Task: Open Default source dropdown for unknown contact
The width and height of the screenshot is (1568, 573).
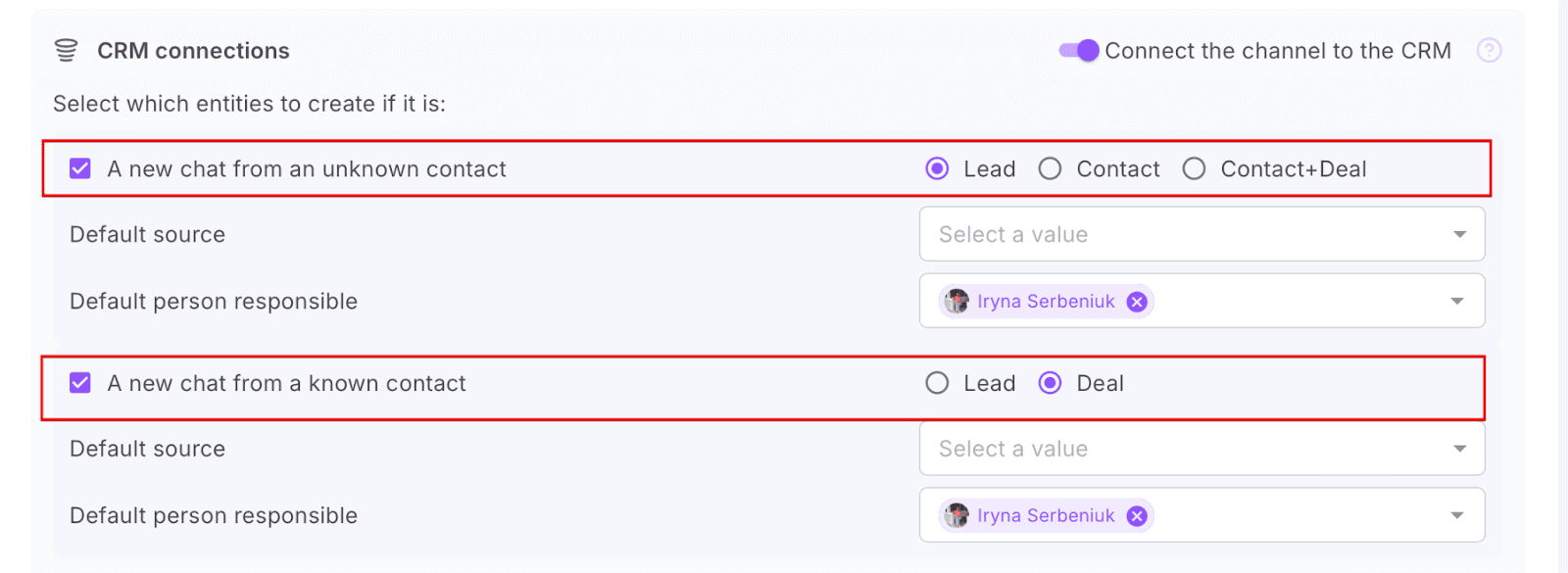Action: (1201, 234)
